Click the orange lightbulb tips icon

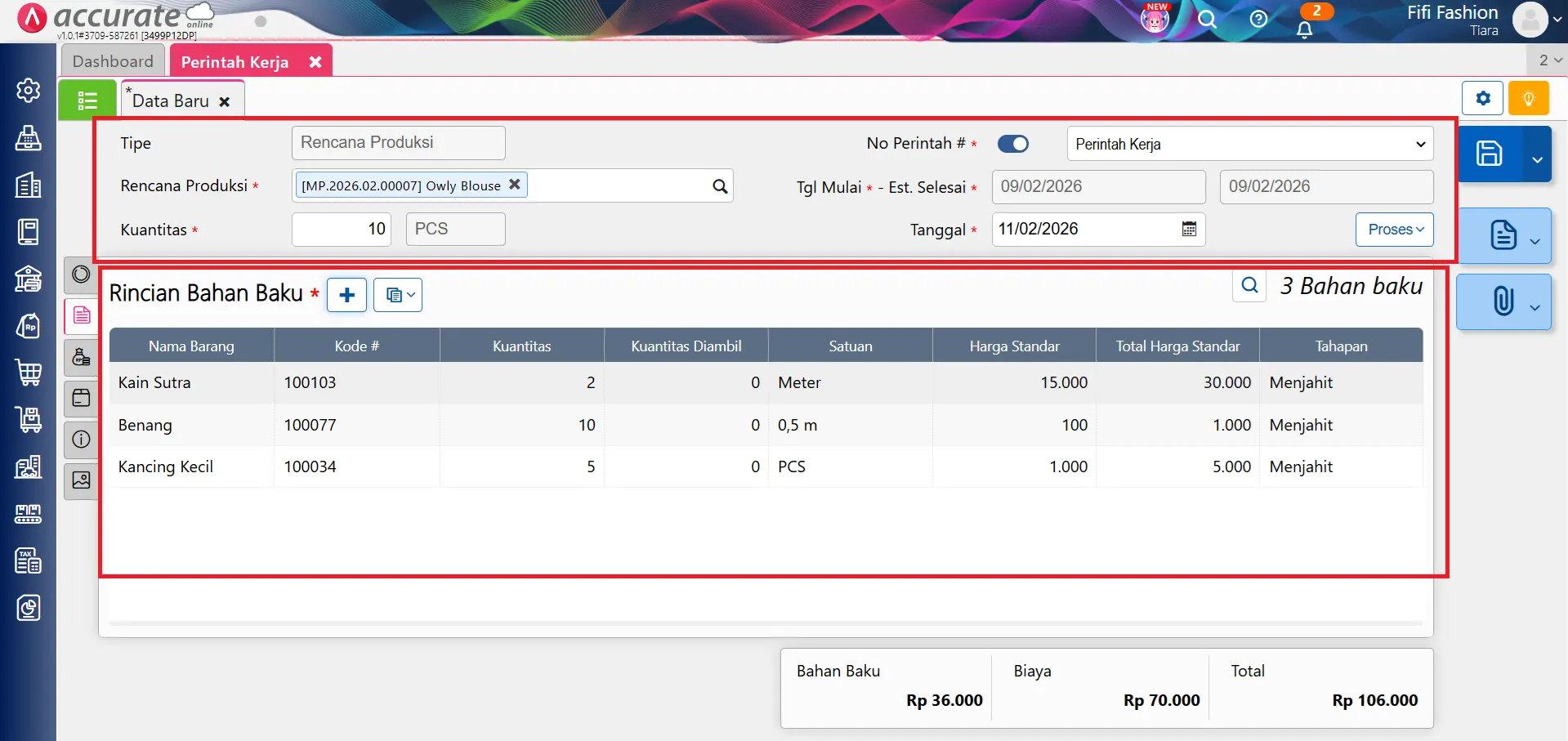tap(1528, 99)
